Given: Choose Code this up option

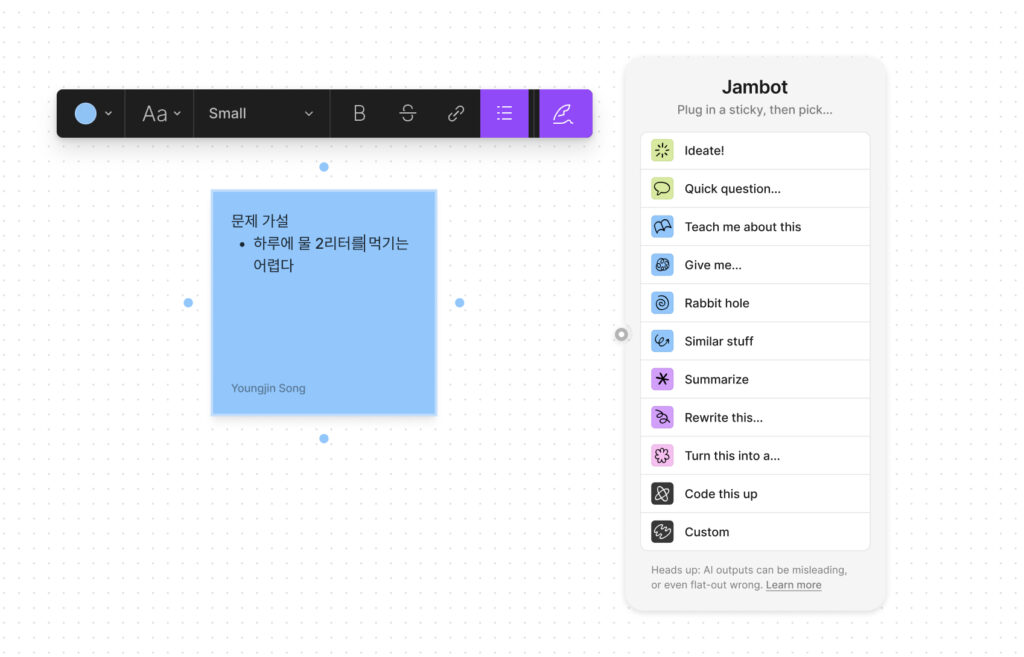Looking at the screenshot, I should (x=755, y=494).
